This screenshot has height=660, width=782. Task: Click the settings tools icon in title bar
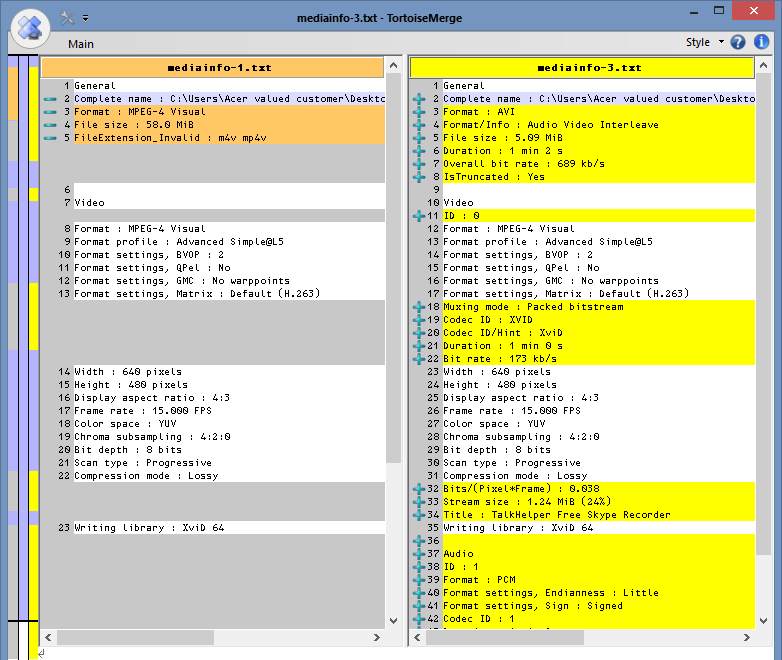68,18
